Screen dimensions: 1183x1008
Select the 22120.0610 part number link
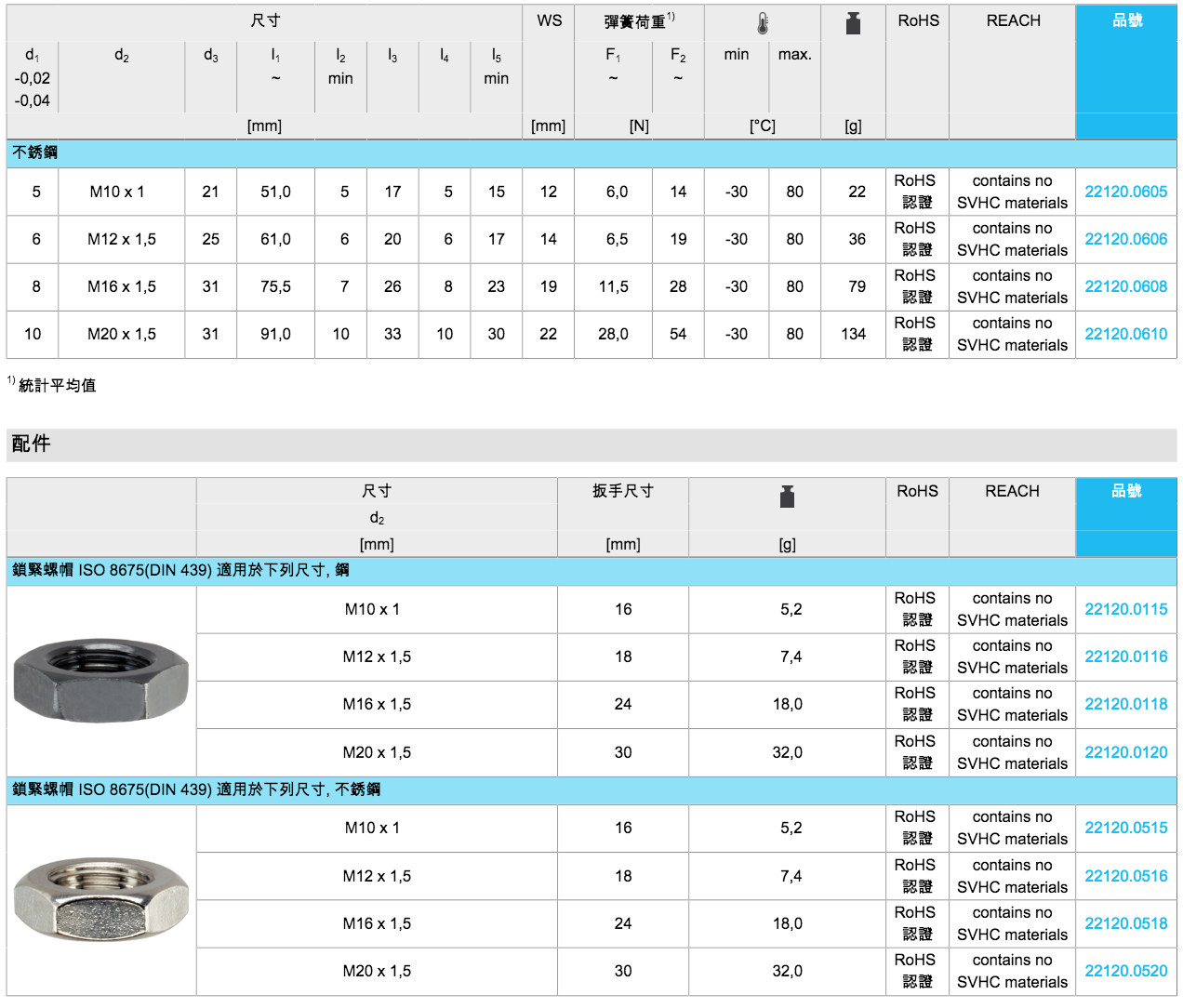(x=1125, y=334)
